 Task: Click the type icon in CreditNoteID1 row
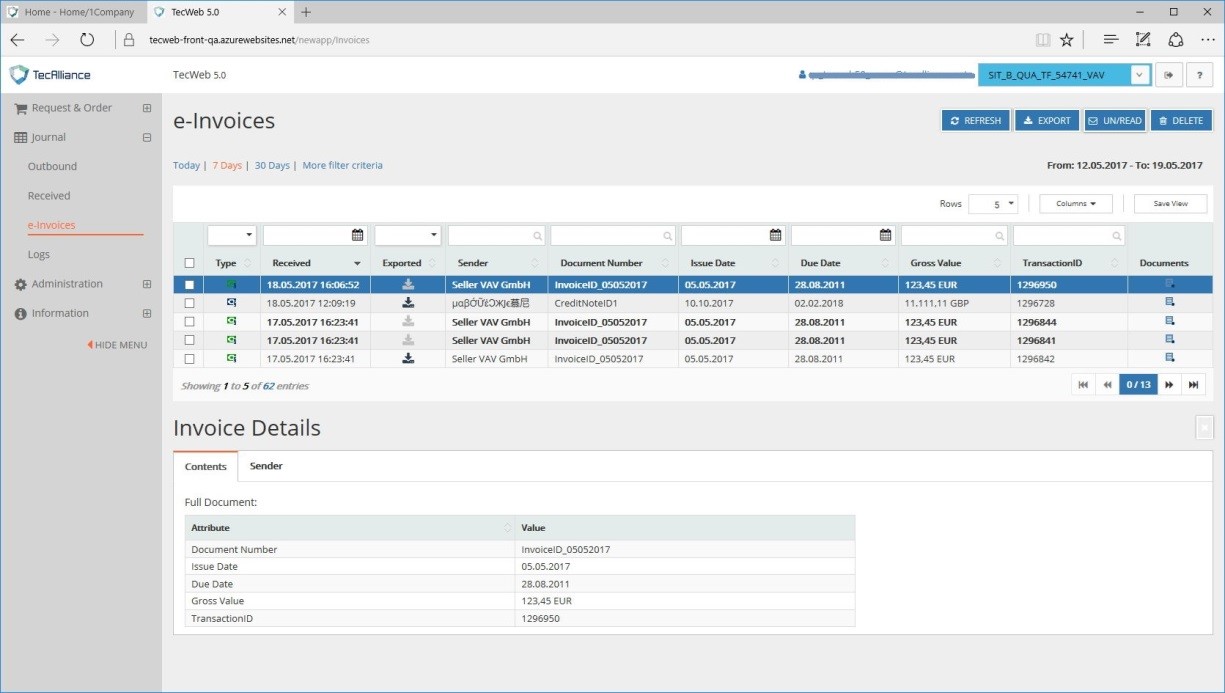pos(232,302)
